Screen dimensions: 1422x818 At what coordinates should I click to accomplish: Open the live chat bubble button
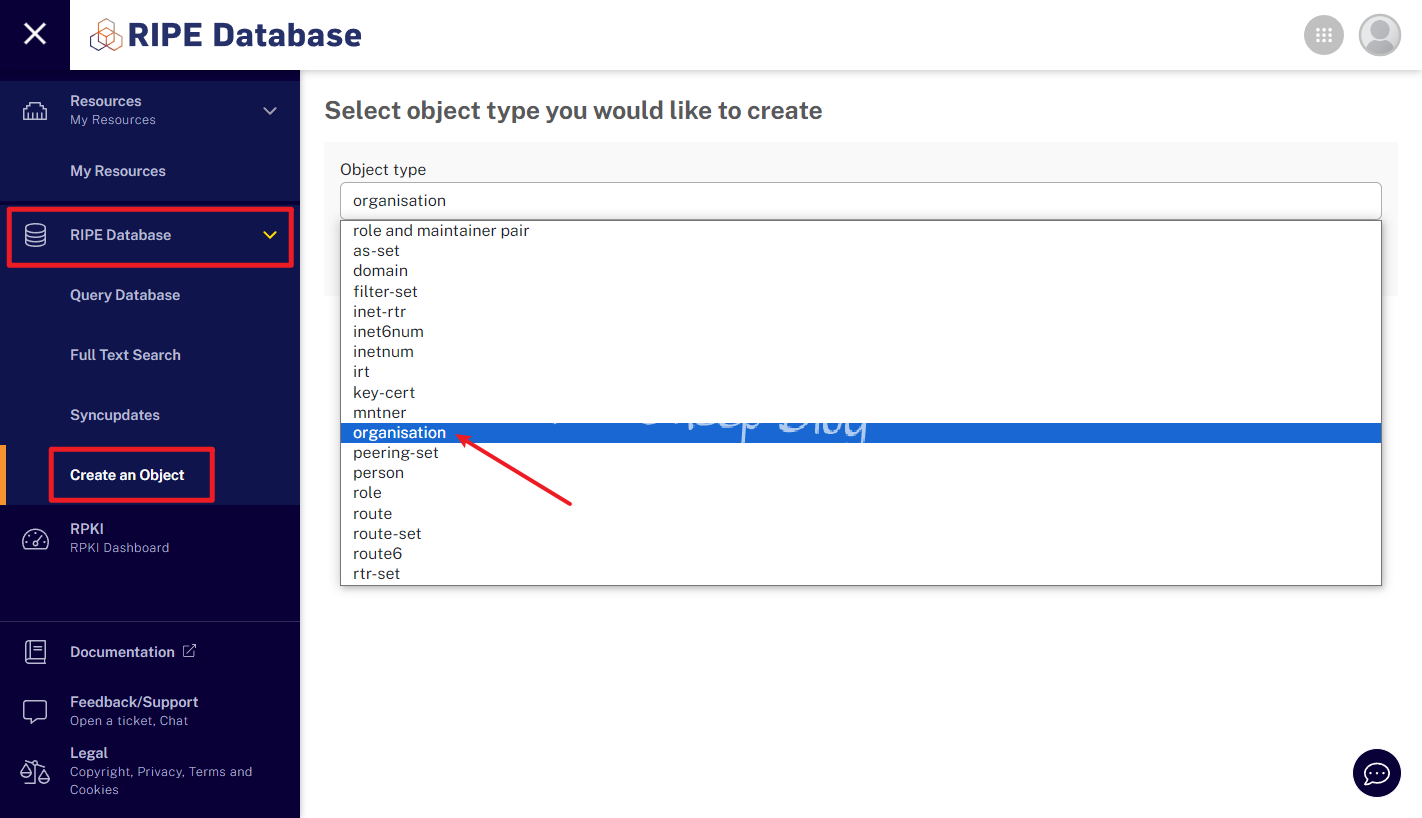click(1377, 773)
